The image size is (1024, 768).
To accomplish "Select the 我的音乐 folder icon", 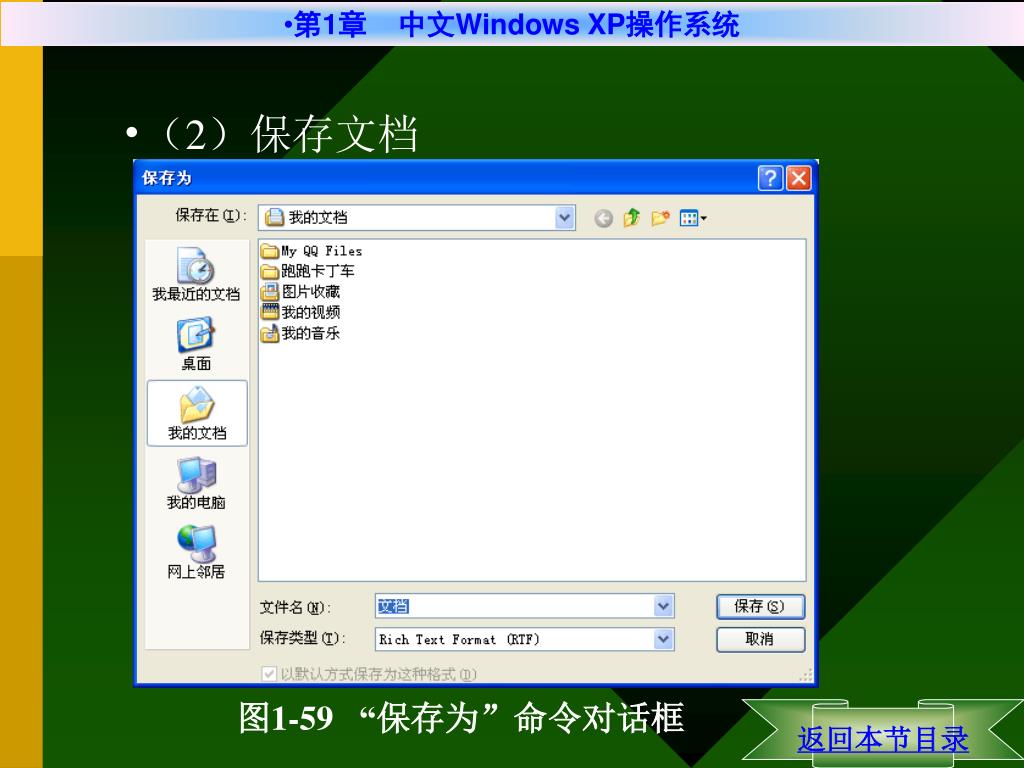I will 270,333.
